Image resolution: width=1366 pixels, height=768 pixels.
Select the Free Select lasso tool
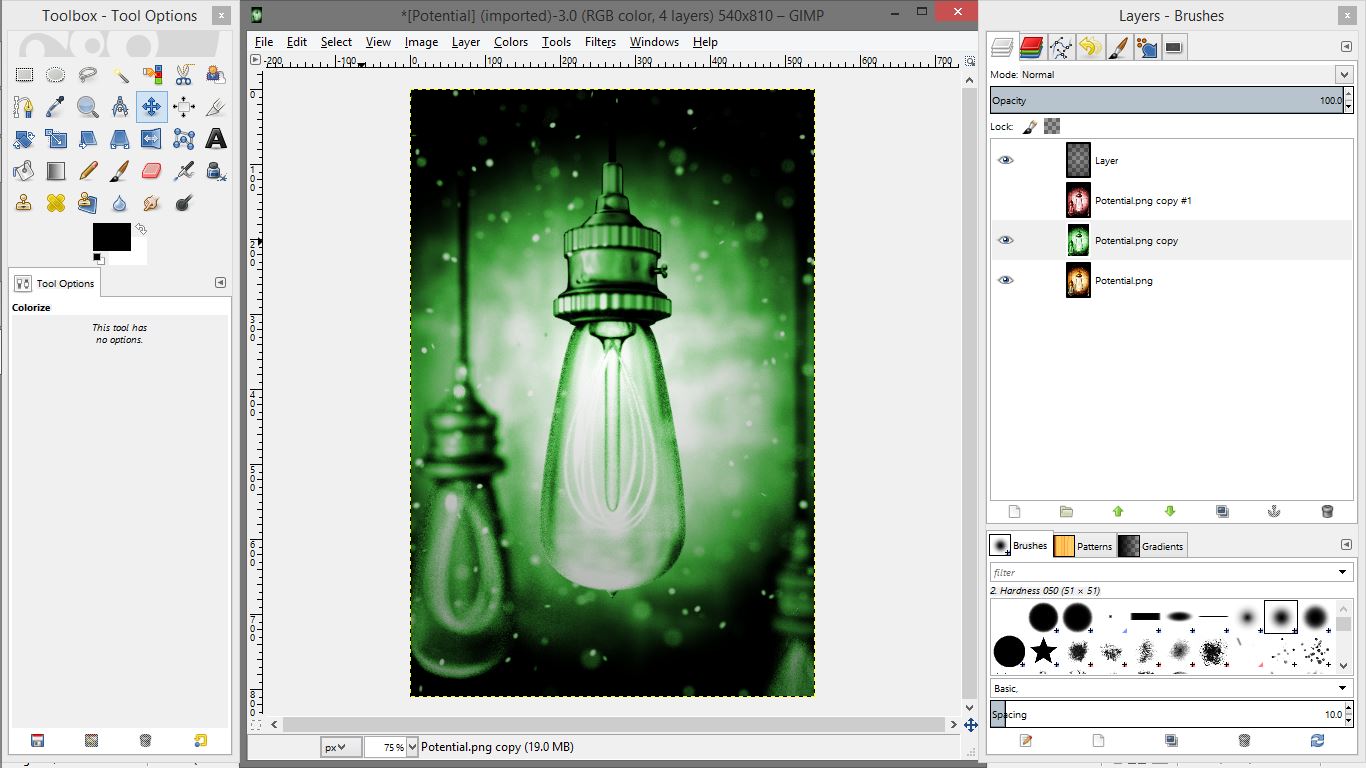click(x=88, y=74)
